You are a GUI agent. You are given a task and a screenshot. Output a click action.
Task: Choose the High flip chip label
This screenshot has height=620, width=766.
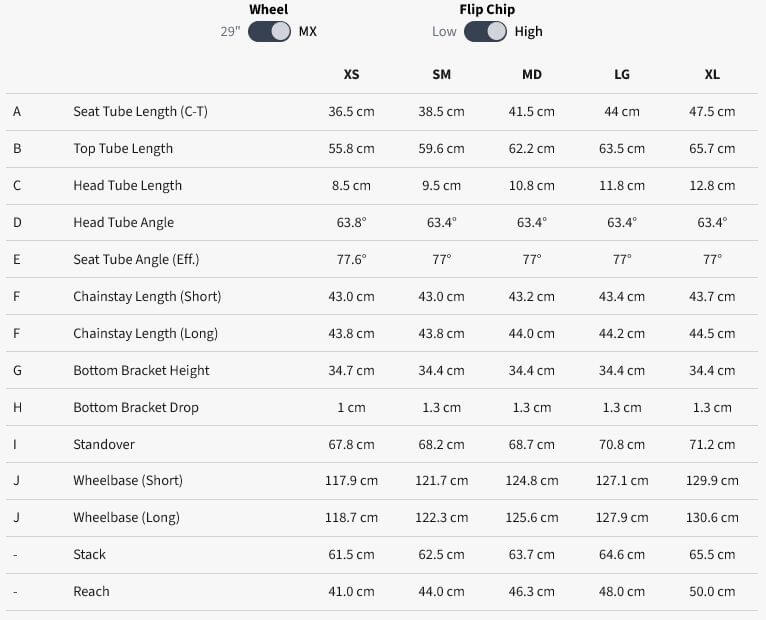point(529,31)
